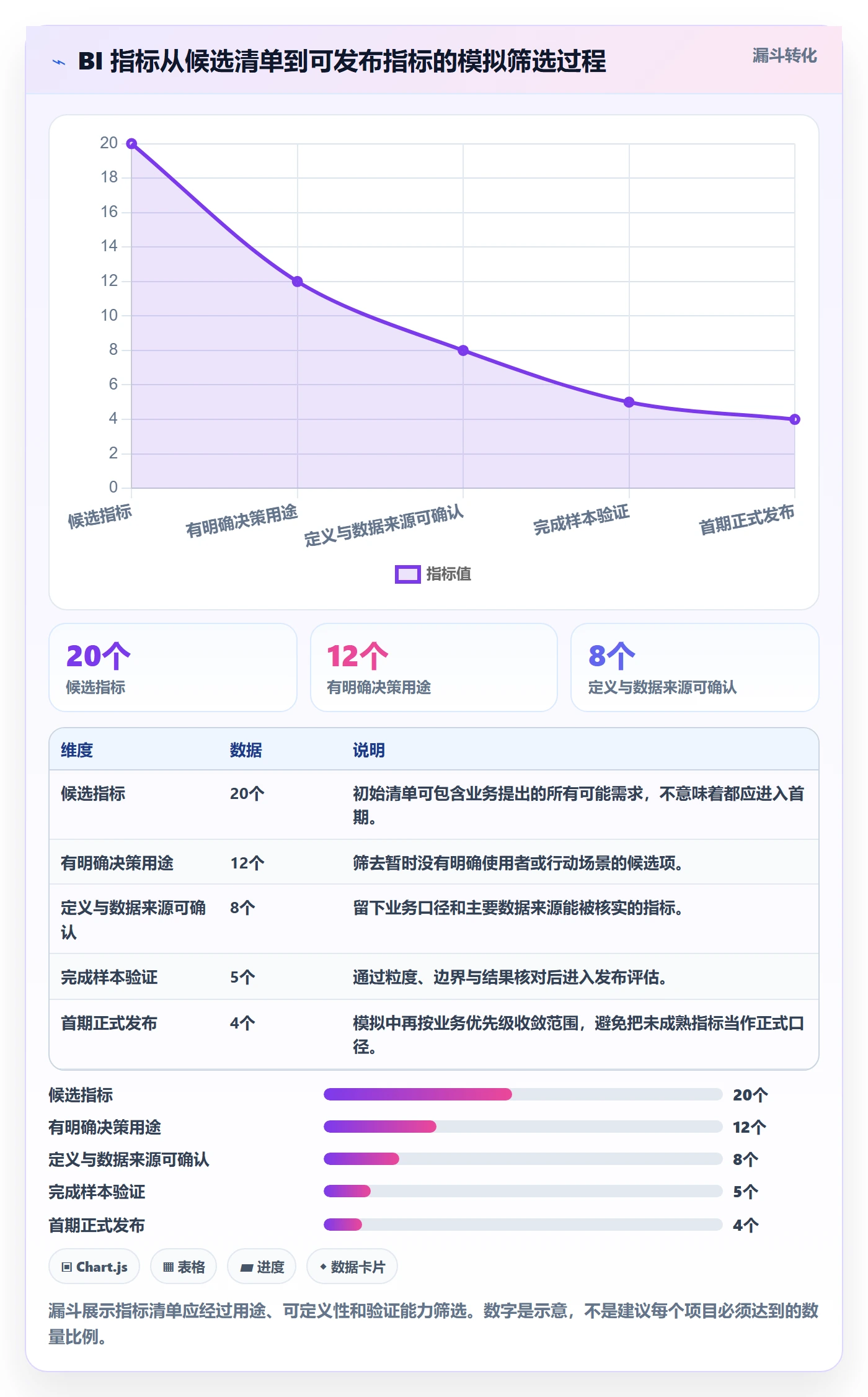Click the 候选指标 progress bar
Screen dimensions: 868x1397
pyautogui.click(x=523, y=1094)
